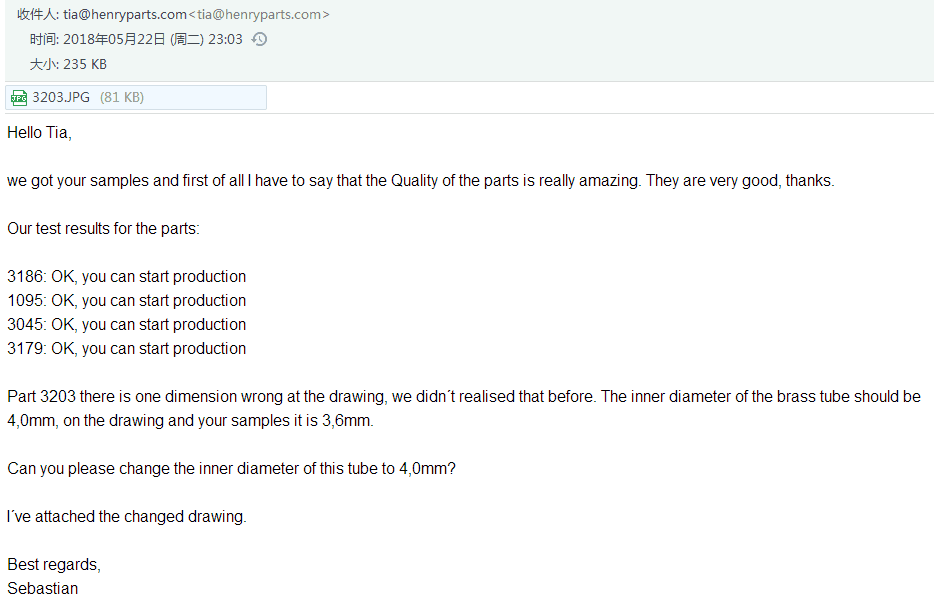
Task: Click the signature name Sebastian
Action: point(42,588)
